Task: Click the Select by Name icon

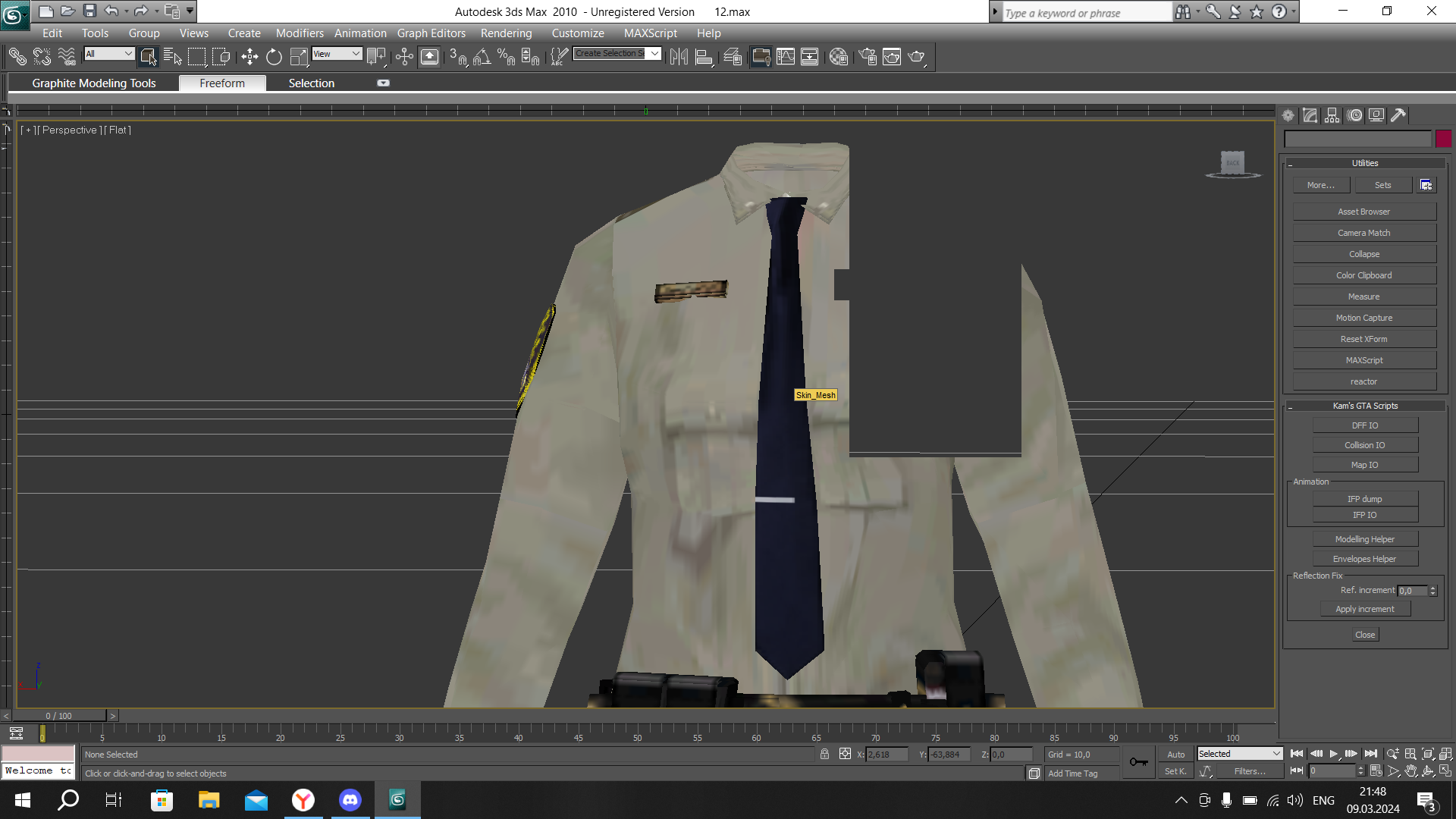Action: [x=173, y=57]
